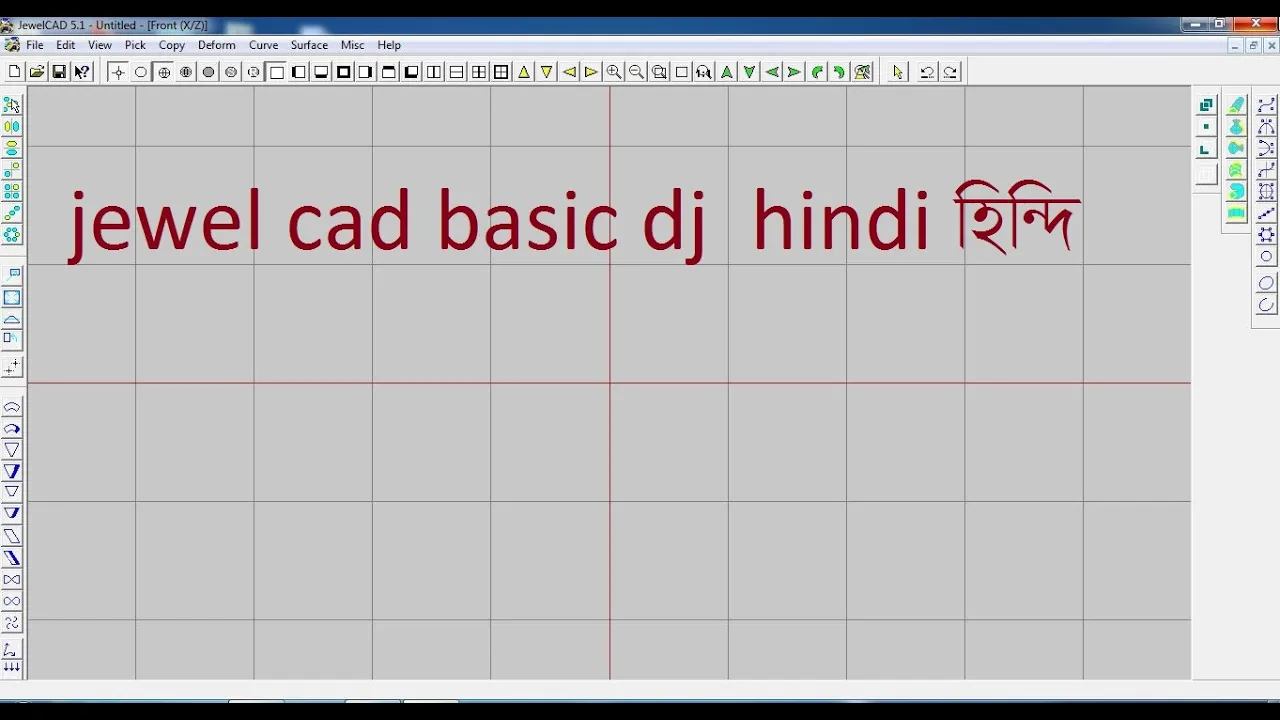This screenshot has height=720, width=1280.
Task: Click the infinity-shaped icon in left toolbar
Action: click(x=12, y=601)
